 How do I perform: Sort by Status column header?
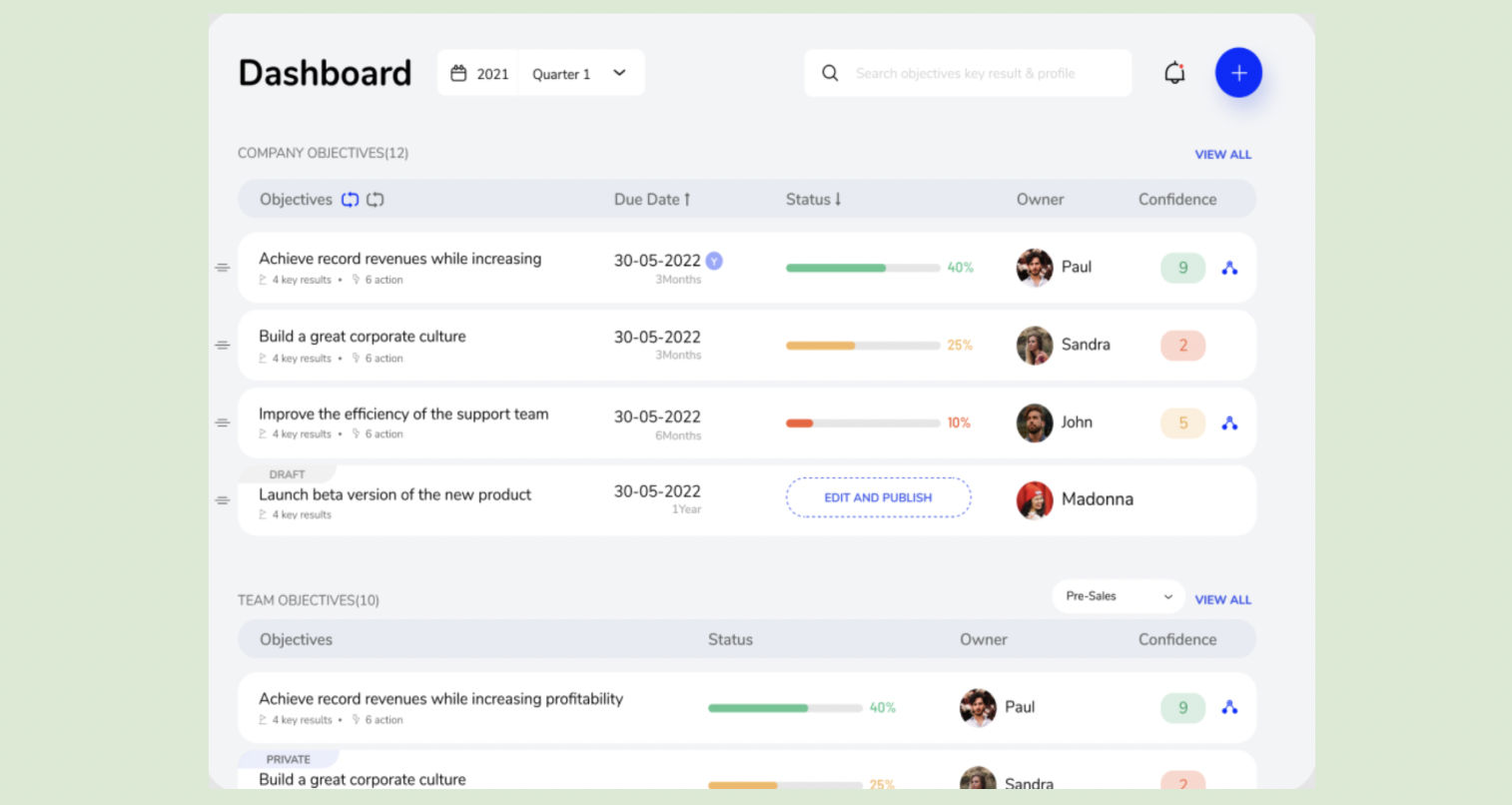[813, 200]
